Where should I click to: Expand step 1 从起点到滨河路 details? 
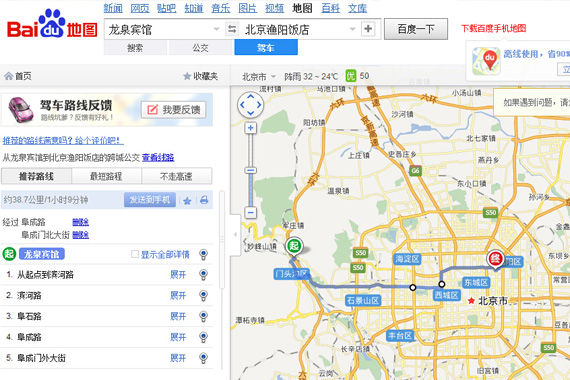click(178, 275)
